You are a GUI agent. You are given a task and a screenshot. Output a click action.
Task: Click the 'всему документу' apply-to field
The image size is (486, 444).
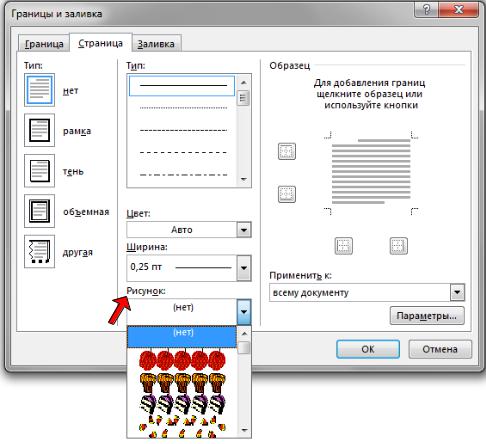click(360, 293)
